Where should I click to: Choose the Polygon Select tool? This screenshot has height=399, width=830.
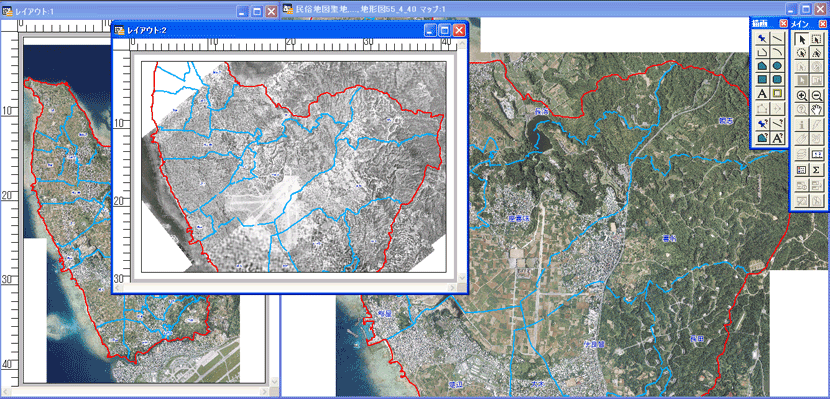coord(817,52)
